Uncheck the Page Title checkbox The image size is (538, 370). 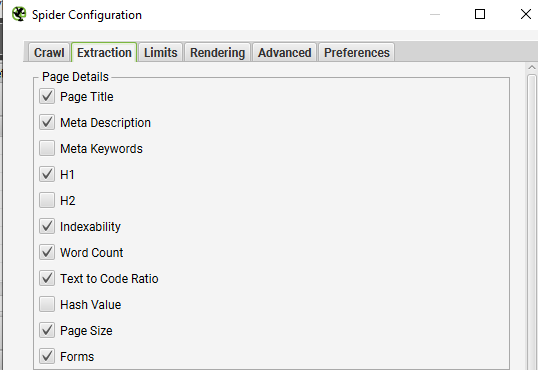click(x=47, y=96)
